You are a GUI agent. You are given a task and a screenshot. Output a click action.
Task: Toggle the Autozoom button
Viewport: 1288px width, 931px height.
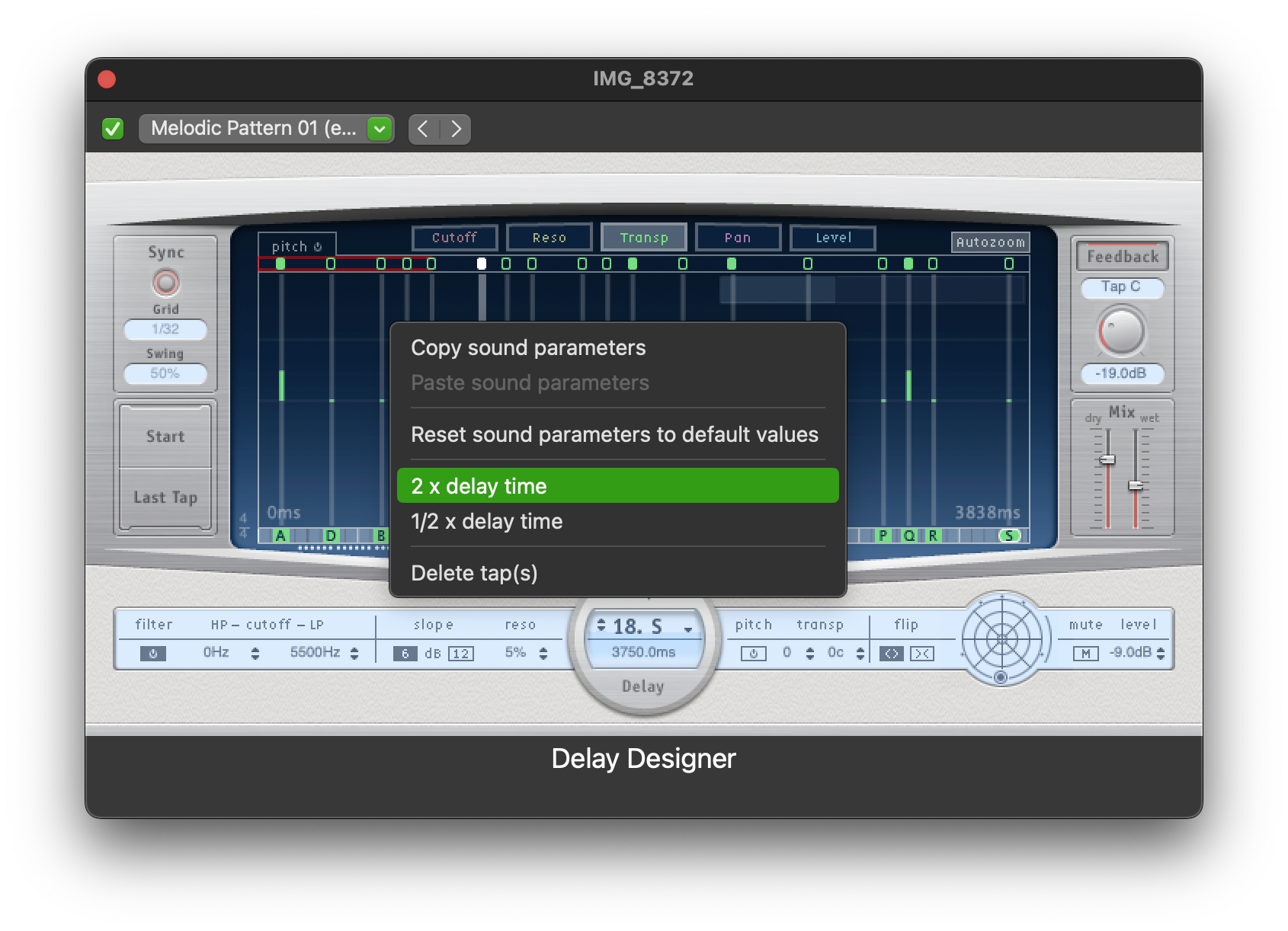click(991, 242)
